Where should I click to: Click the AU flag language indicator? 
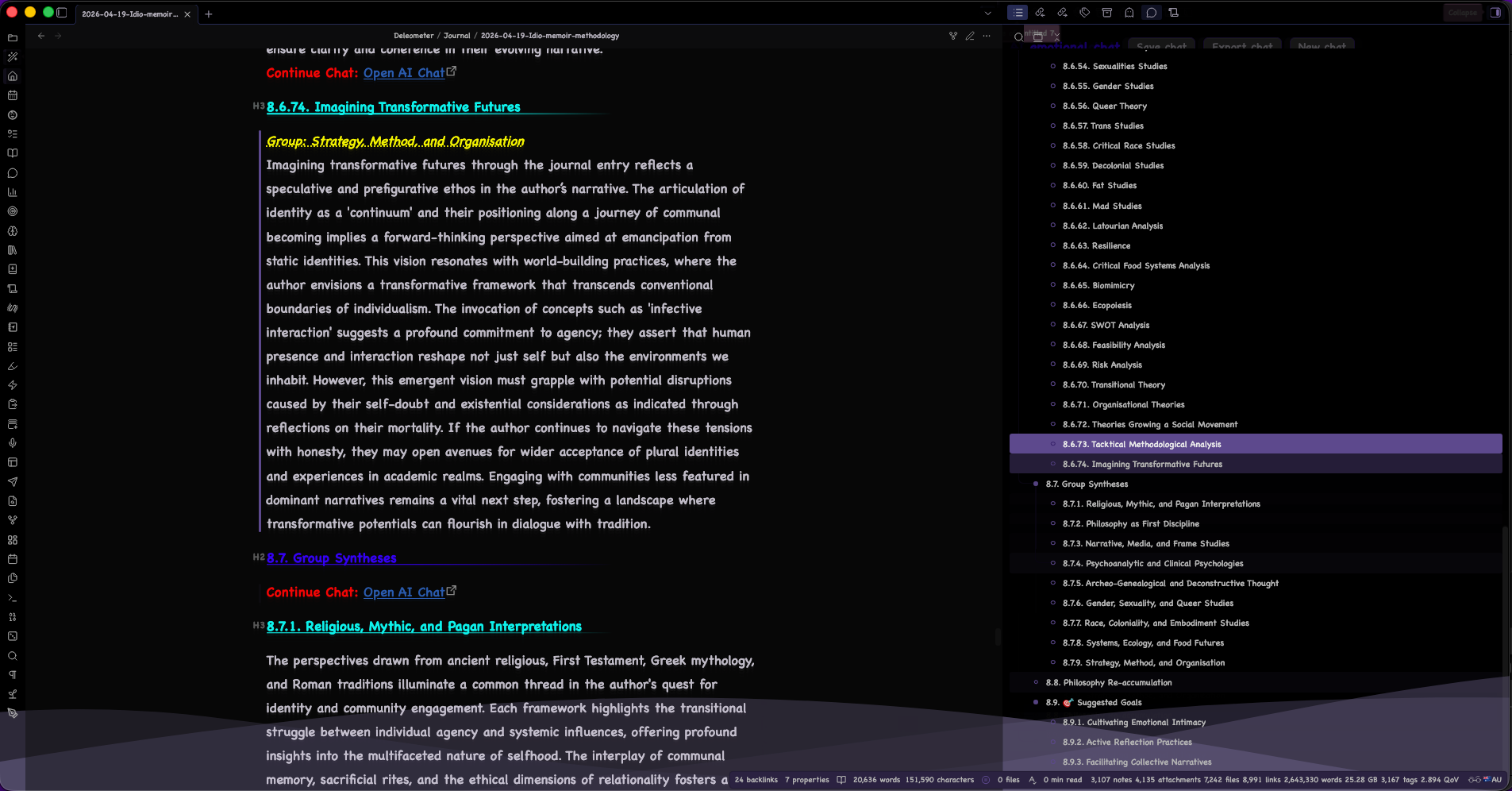click(x=1492, y=780)
